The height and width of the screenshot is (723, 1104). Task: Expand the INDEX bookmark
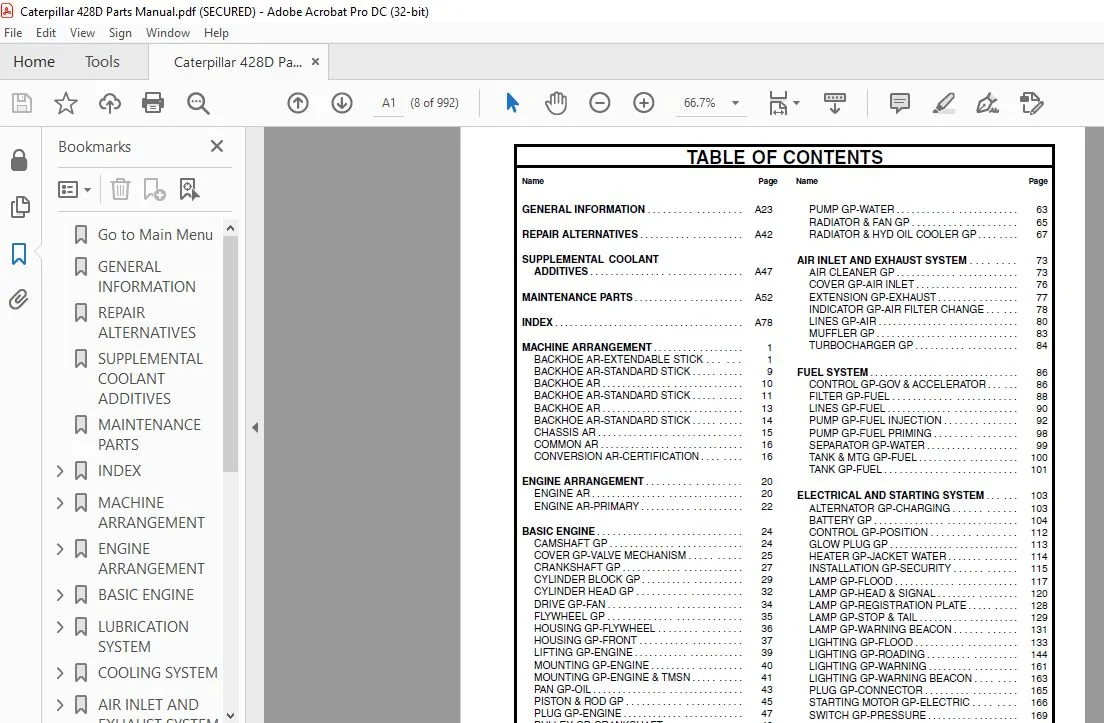(x=60, y=471)
